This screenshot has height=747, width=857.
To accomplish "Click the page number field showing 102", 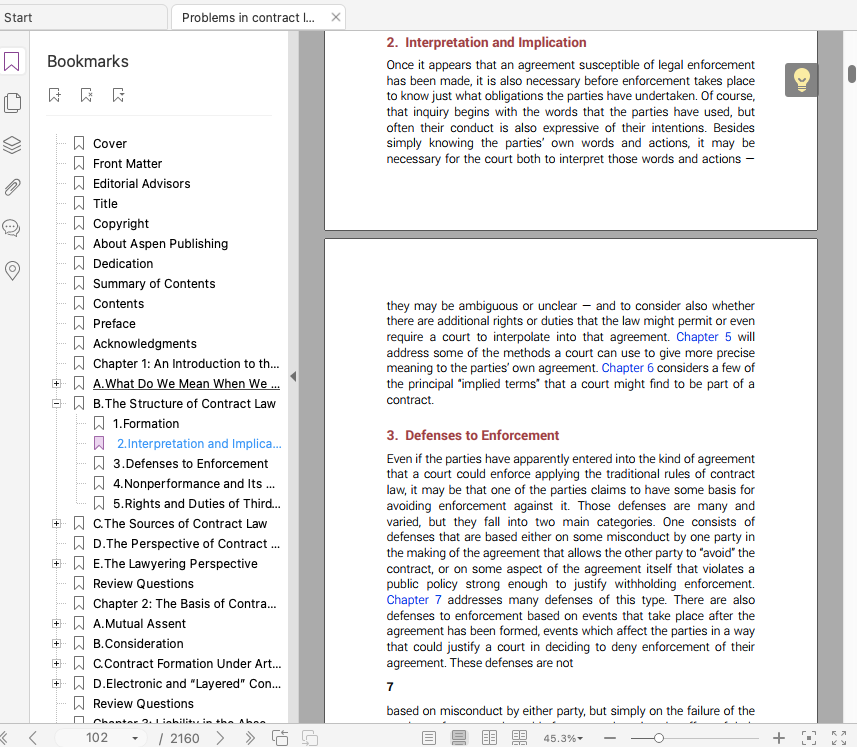I will (x=97, y=738).
